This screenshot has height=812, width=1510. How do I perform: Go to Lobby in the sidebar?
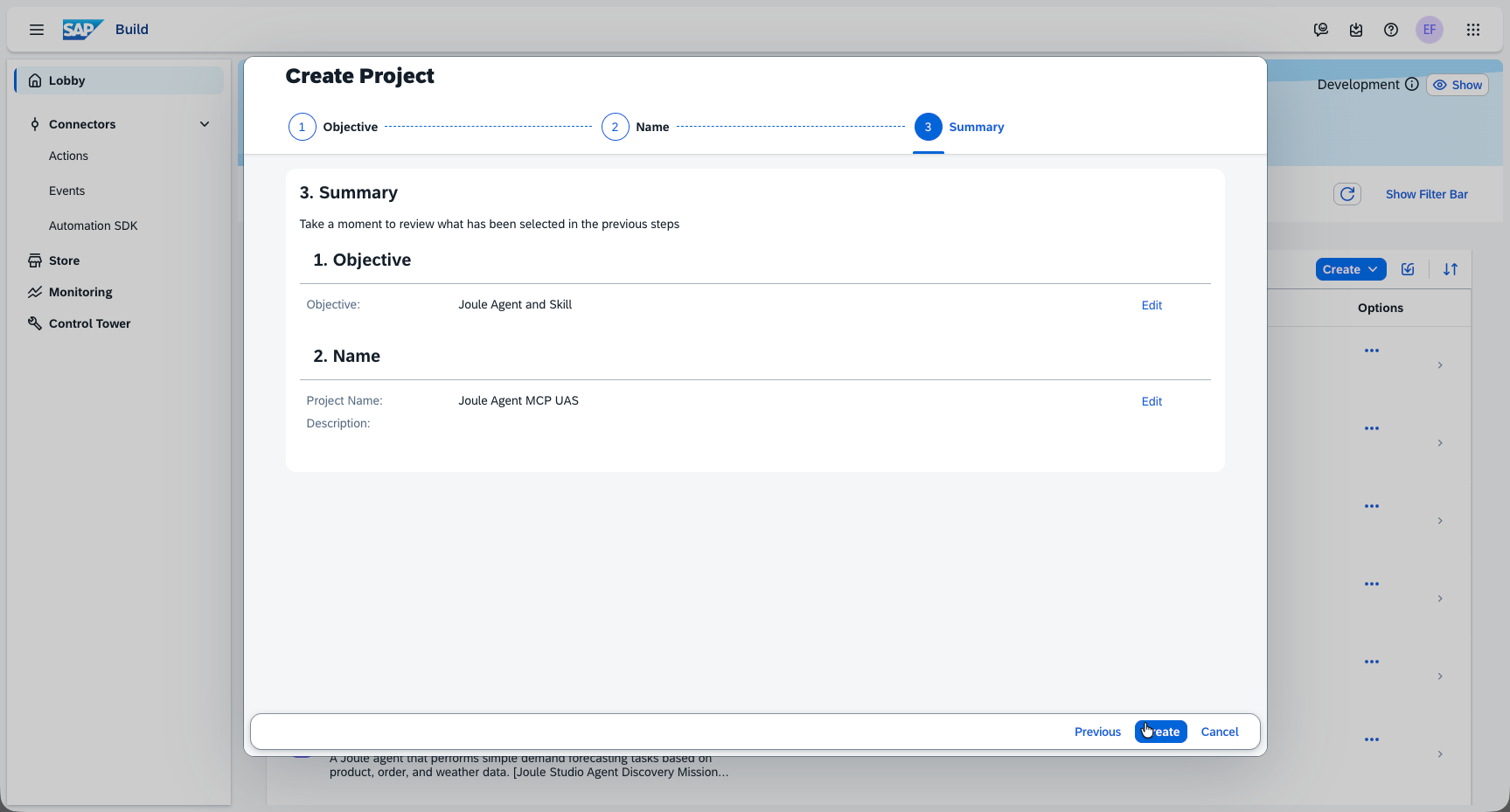[119, 80]
